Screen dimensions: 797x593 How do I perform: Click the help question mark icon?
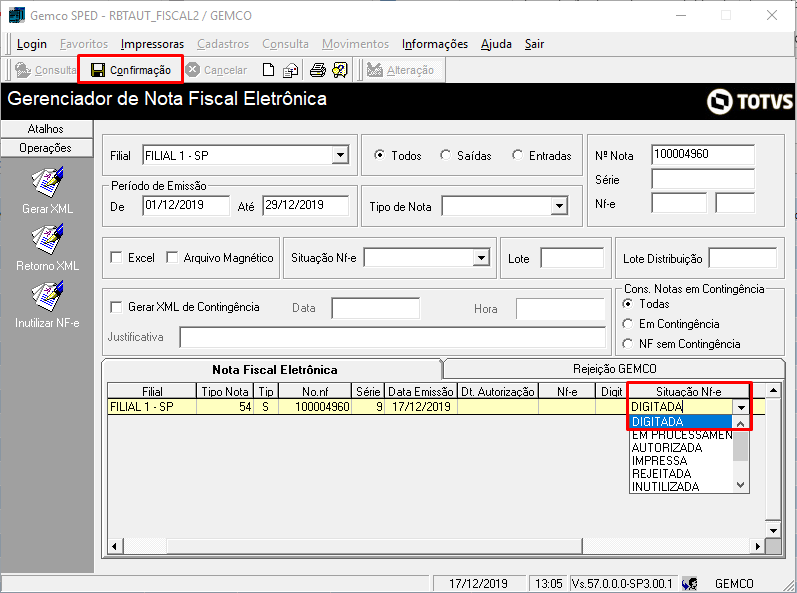tap(340, 70)
